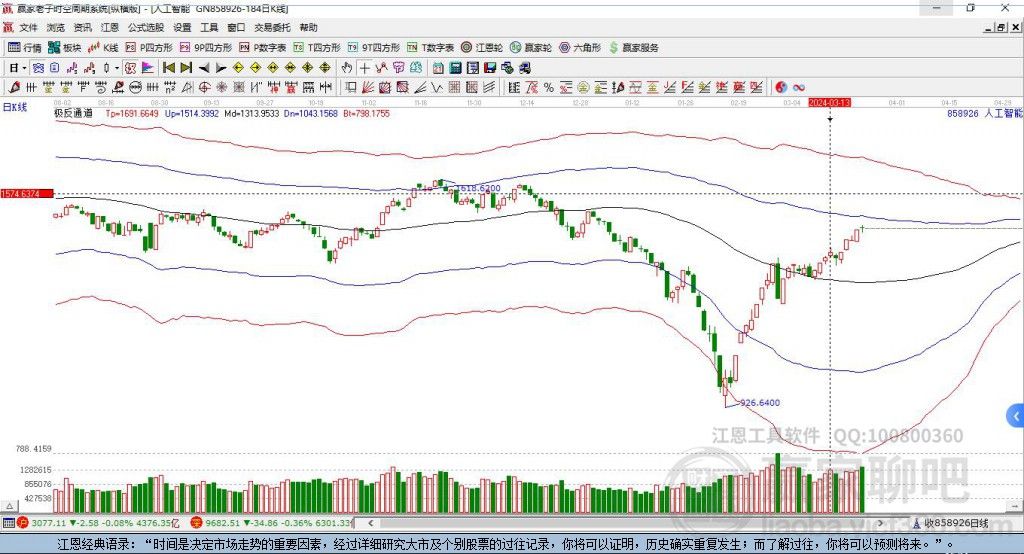This screenshot has width=1024, height=554.
Task: Open the 行情 quotes view
Action: 25,48
